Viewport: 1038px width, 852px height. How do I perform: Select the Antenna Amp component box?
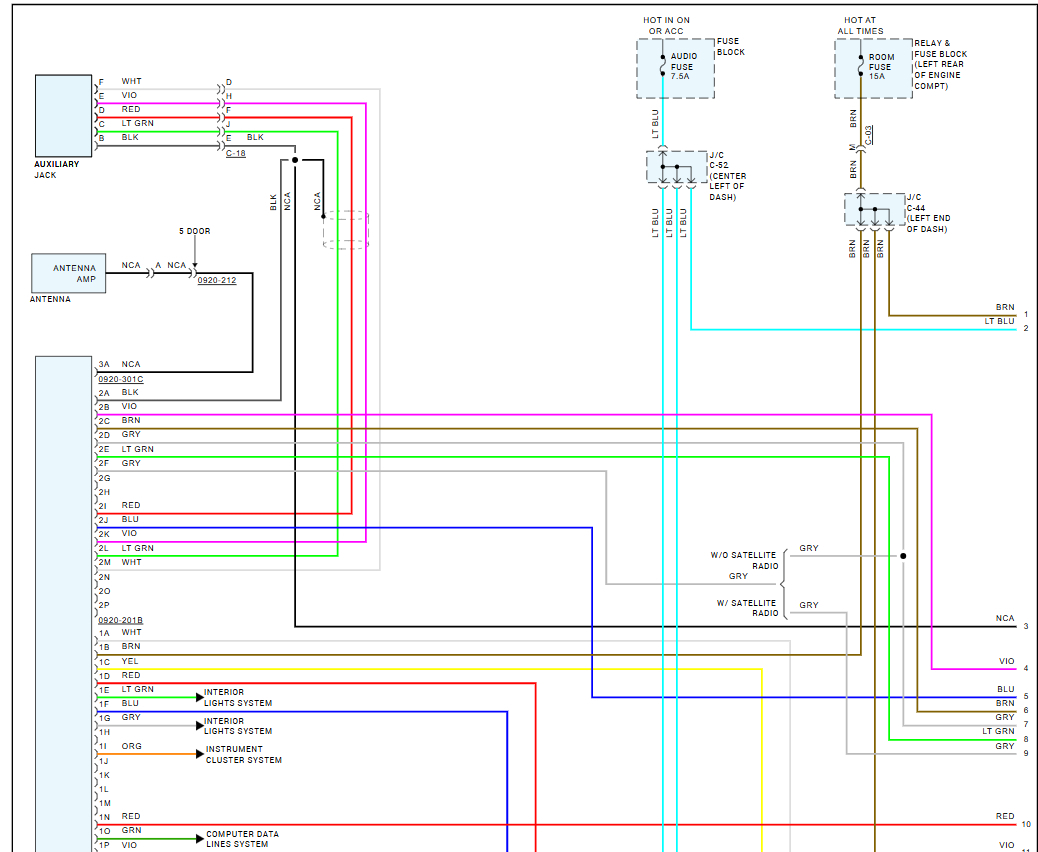coord(69,273)
